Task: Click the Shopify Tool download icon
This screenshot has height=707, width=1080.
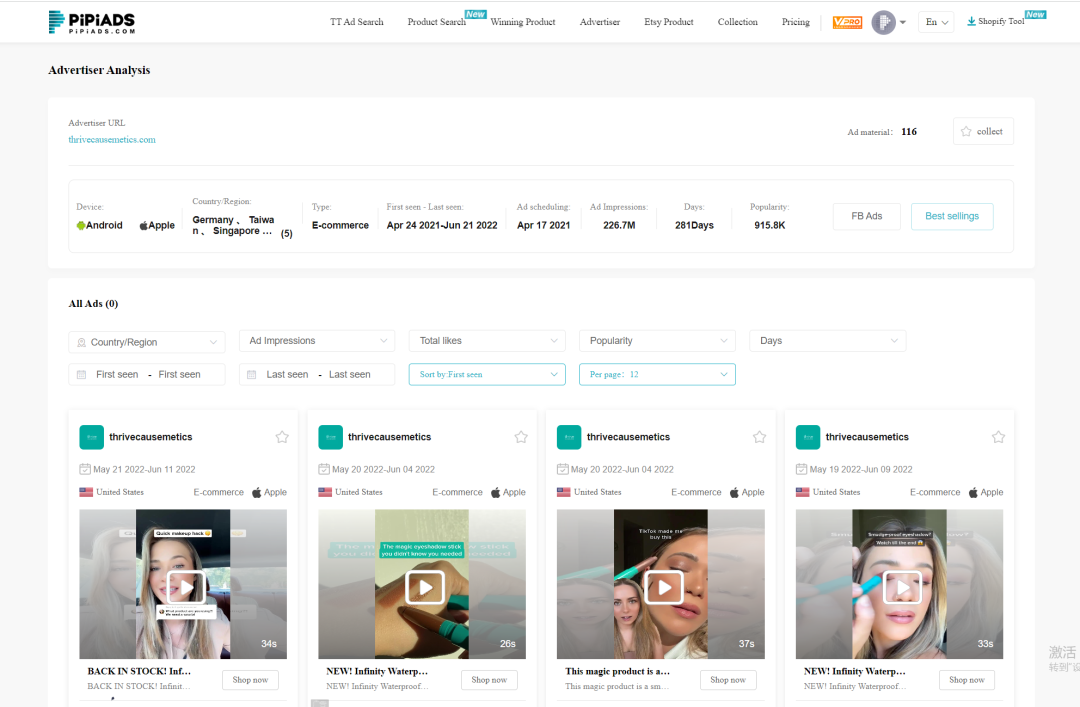Action: (x=971, y=21)
